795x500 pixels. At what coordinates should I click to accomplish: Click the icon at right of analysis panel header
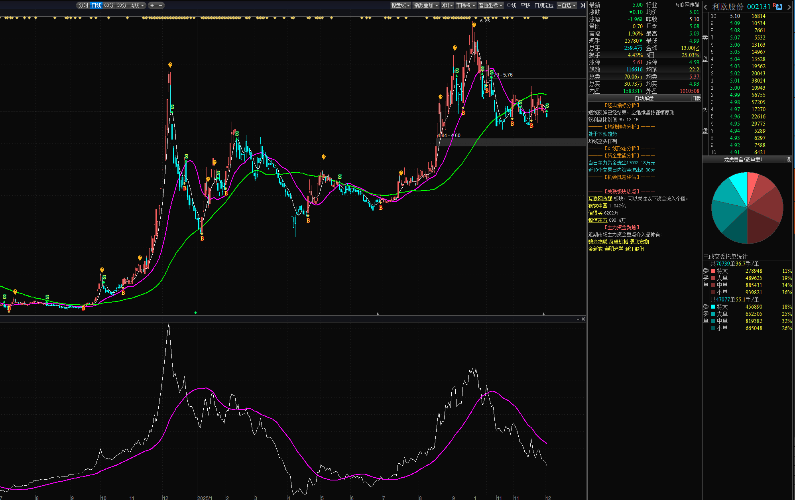click(697, 98)
